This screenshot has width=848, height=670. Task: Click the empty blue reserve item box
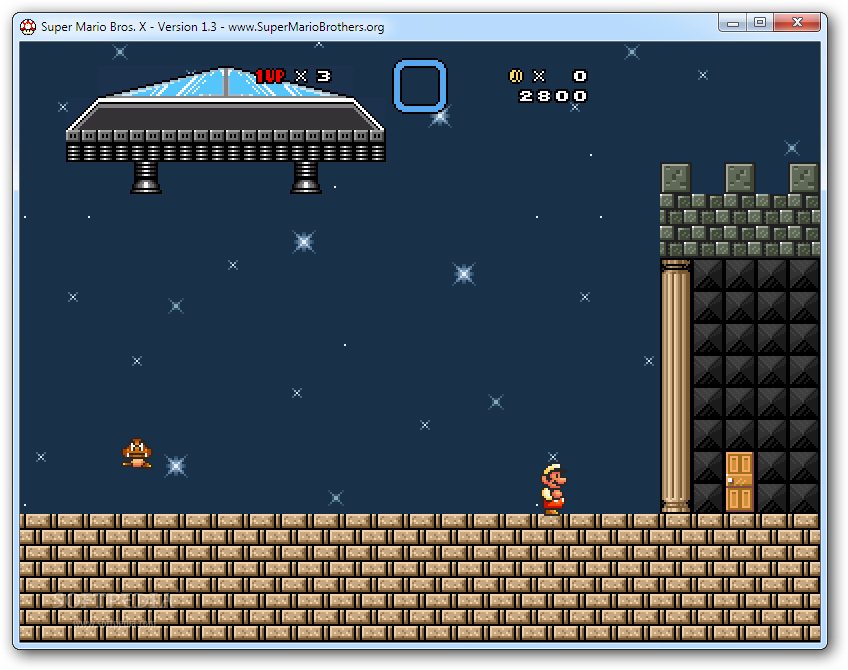(420, 86)
